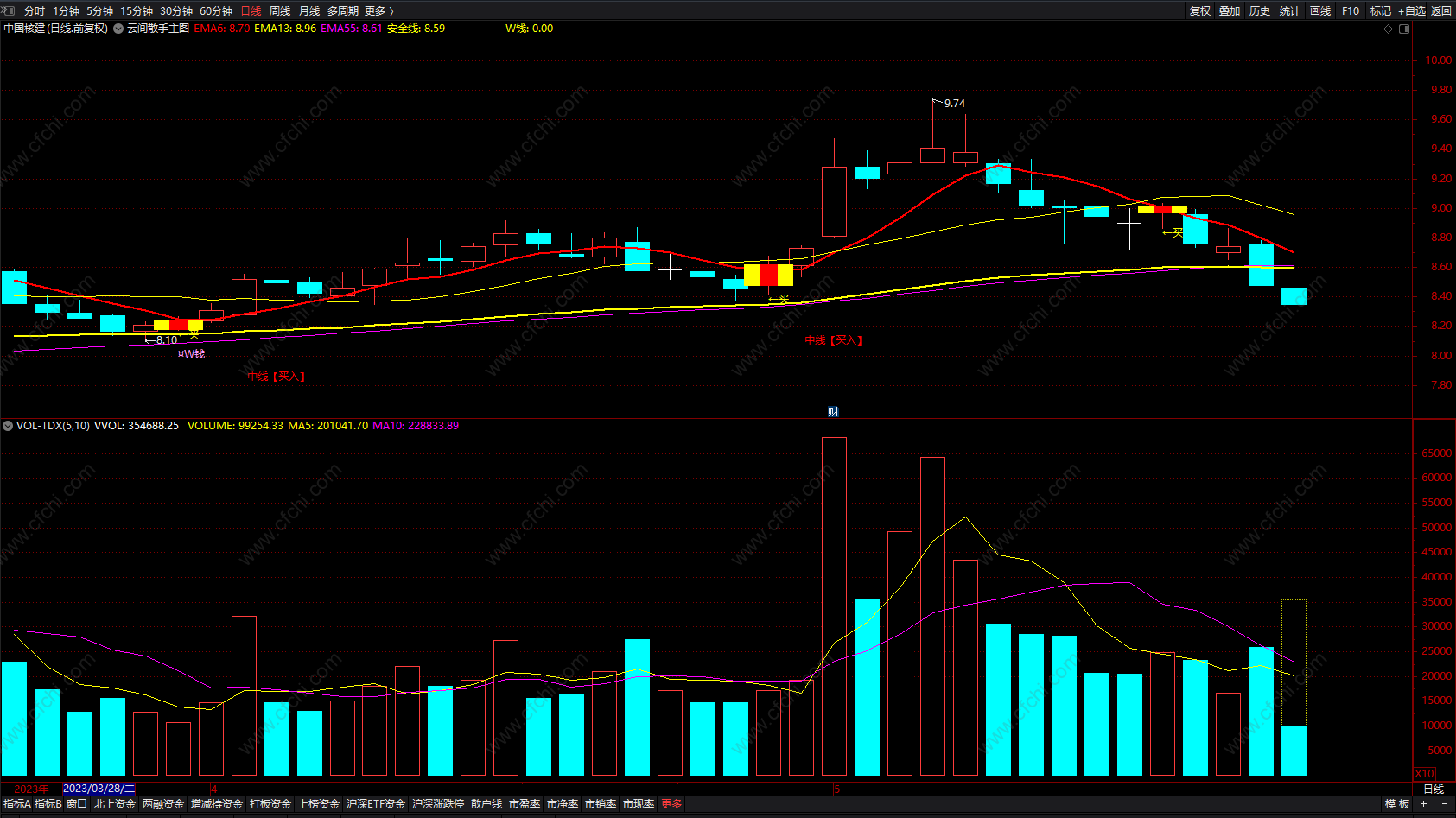
Task: Open the main chart indicator dropdown arrow
Action: click(118, 29)
